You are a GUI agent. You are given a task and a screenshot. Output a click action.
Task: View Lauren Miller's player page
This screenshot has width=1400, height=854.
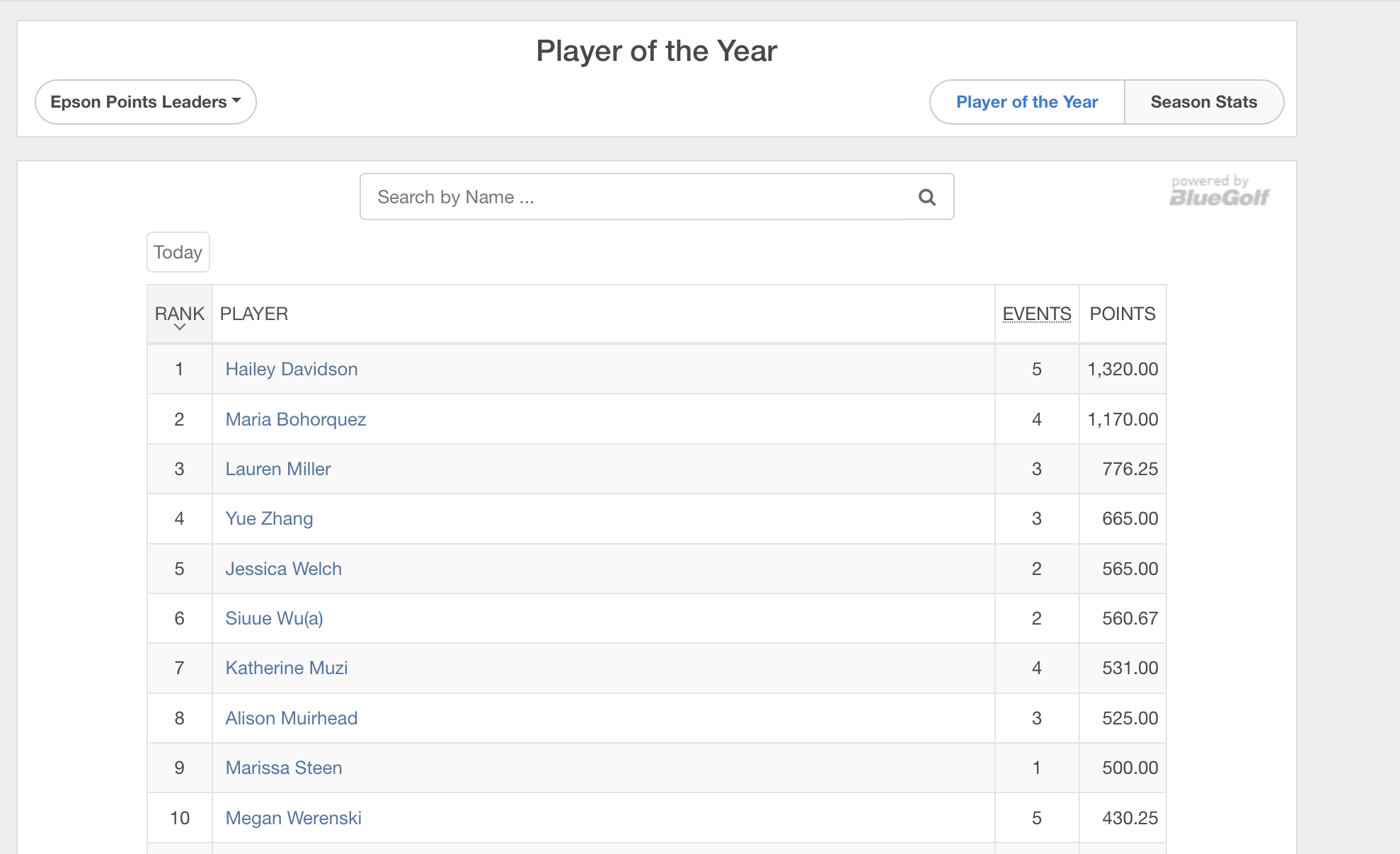click(x=278, y=469)
